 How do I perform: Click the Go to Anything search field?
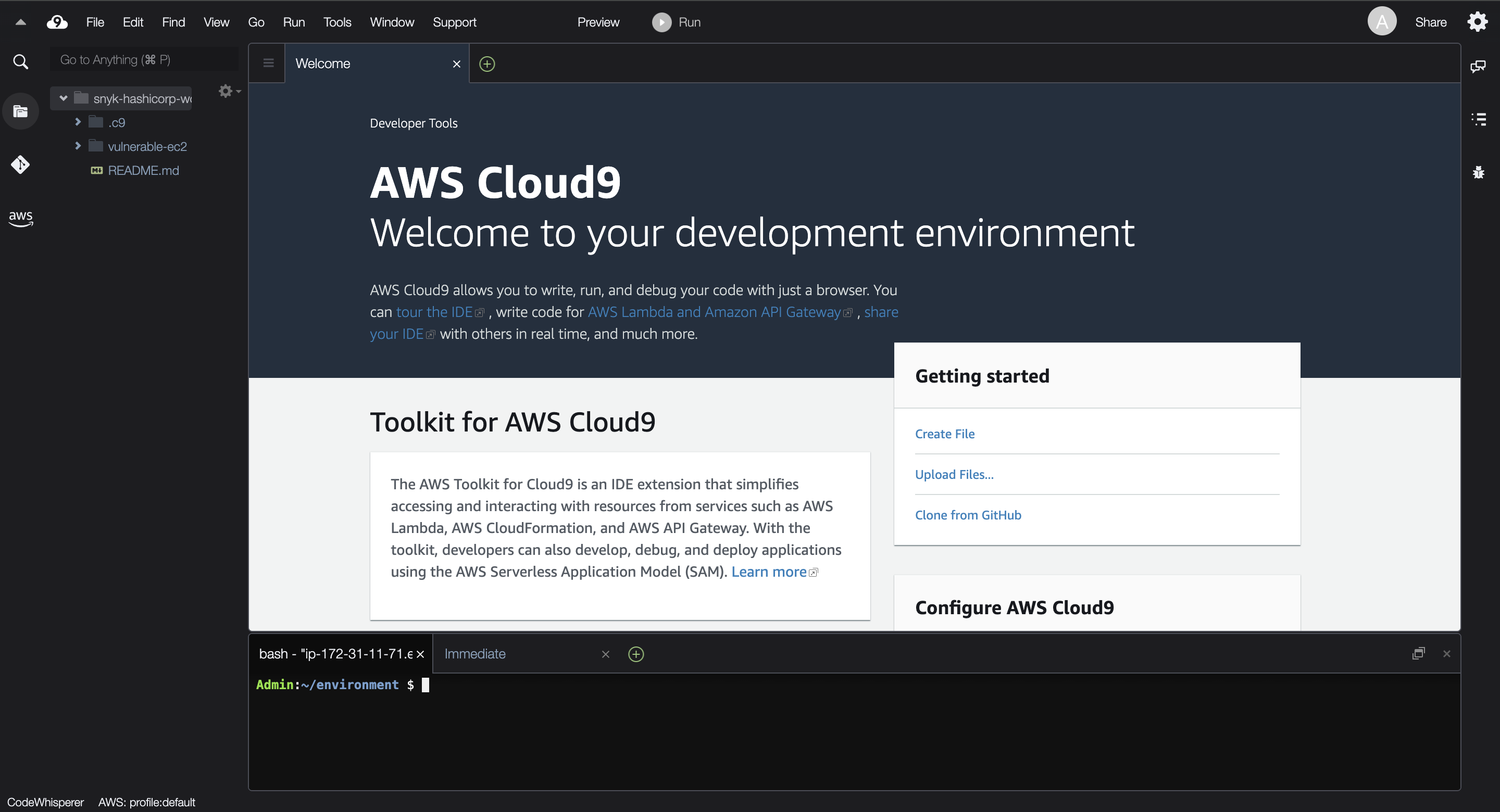[144, 60]
